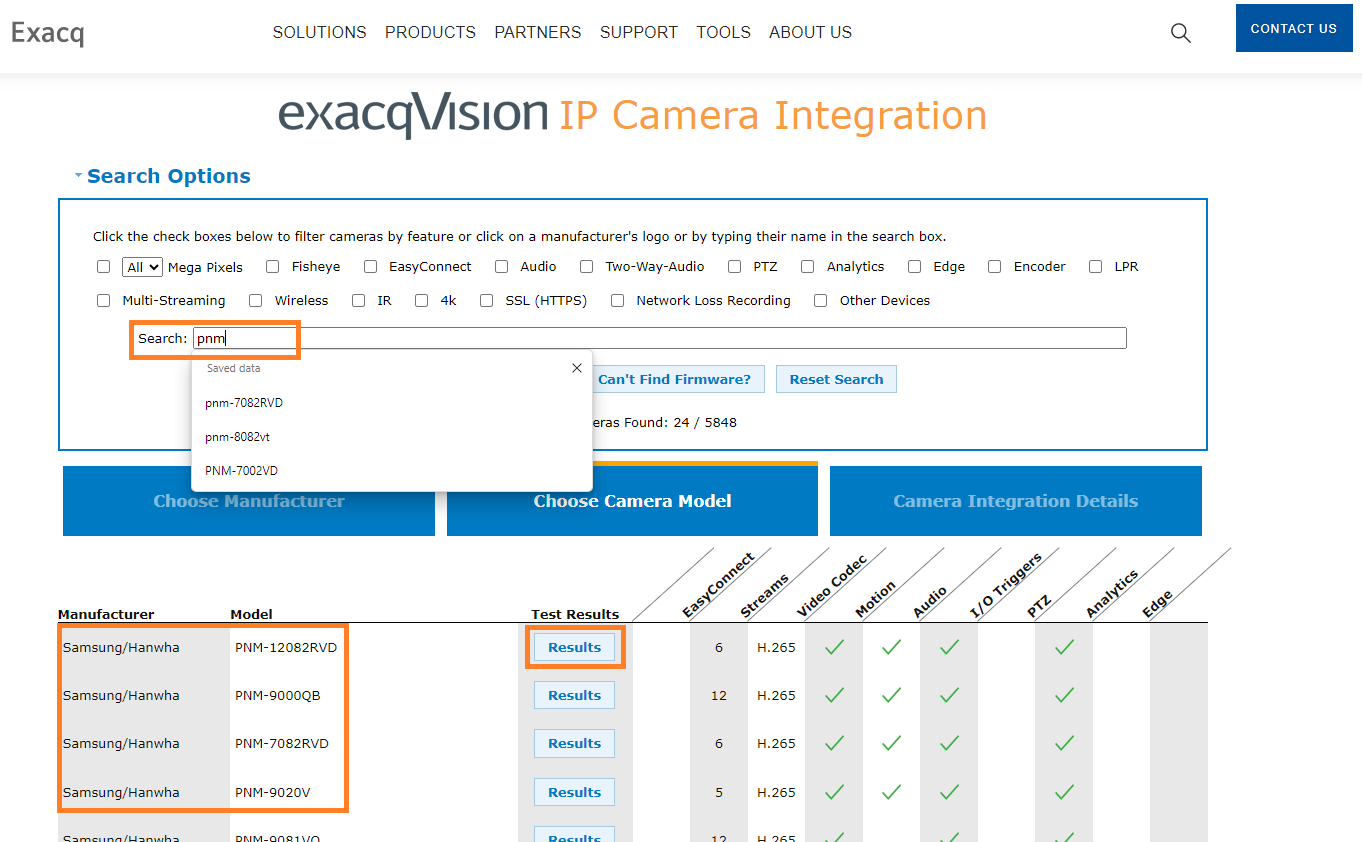Check the Encoder filter
Viewport: 1362px width, 842px height.
pyautogui.click(x=995, y=267)
